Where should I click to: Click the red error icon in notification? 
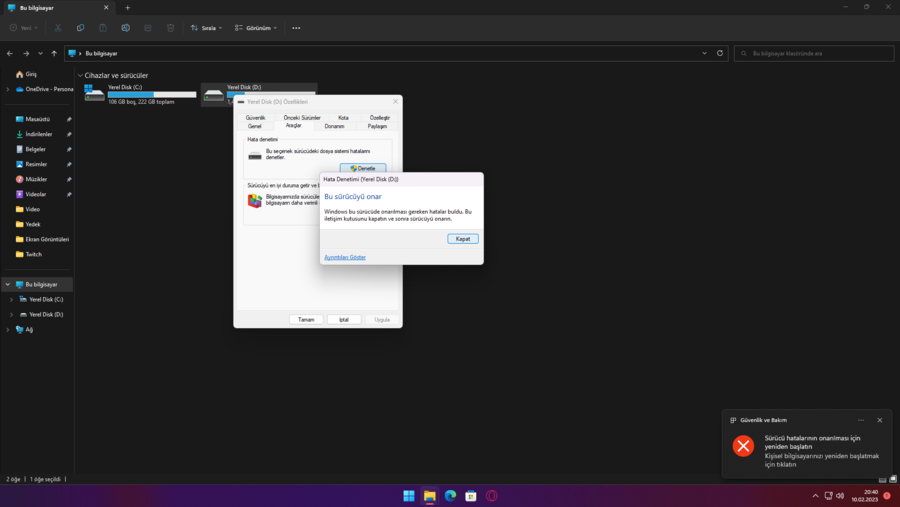pyautogui.click(x=743, y=446)
